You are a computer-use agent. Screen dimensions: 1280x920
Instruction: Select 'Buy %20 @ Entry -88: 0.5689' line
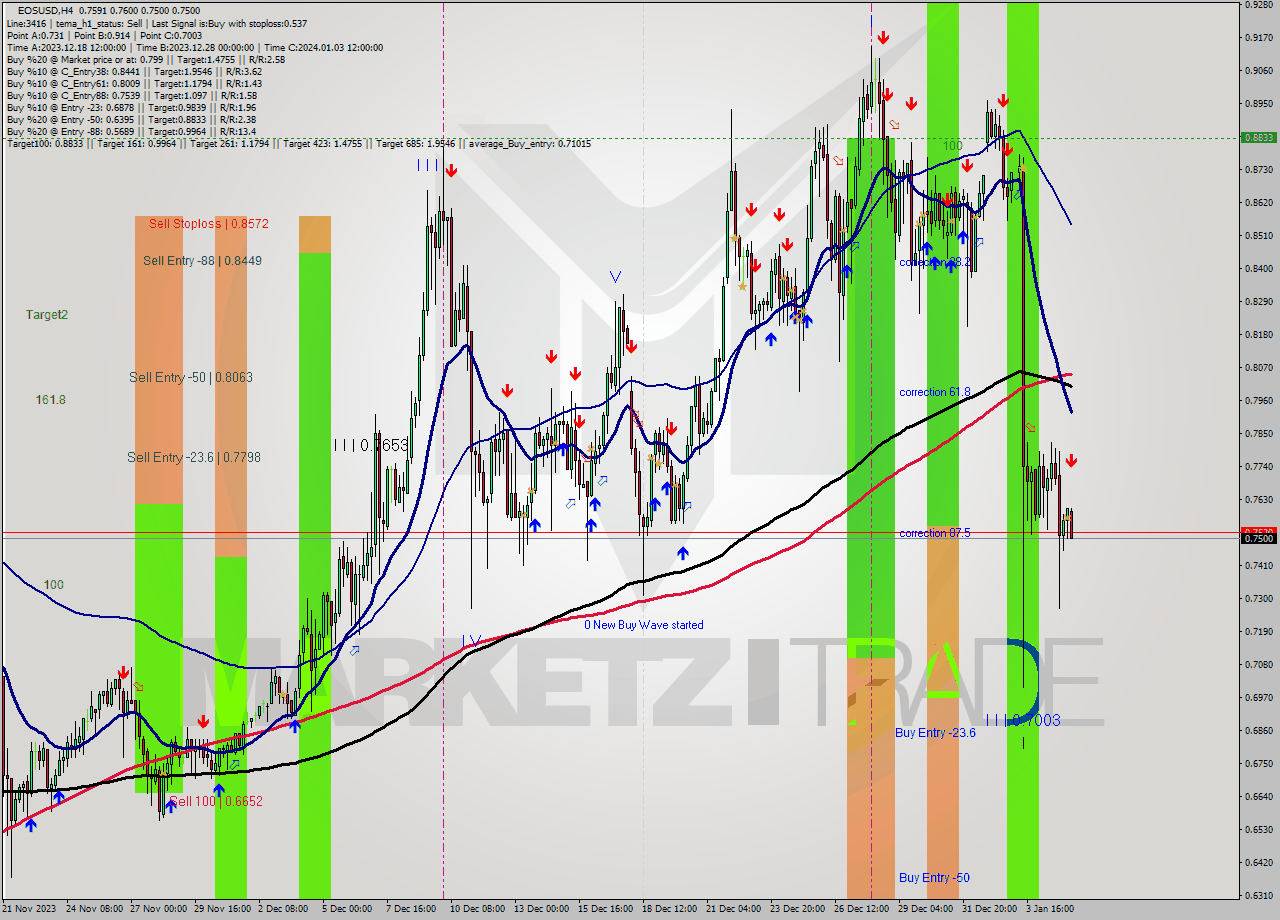click(x=131, y=131)
